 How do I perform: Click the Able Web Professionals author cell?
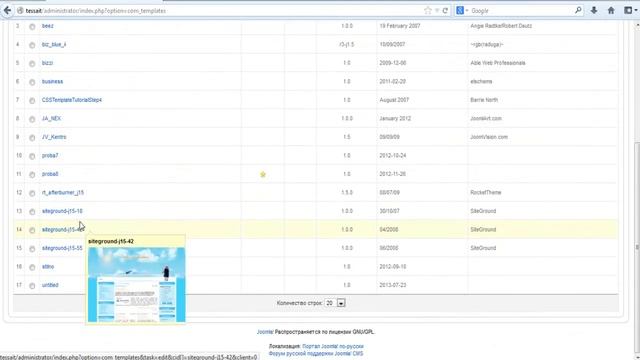[x=498, y=63]
